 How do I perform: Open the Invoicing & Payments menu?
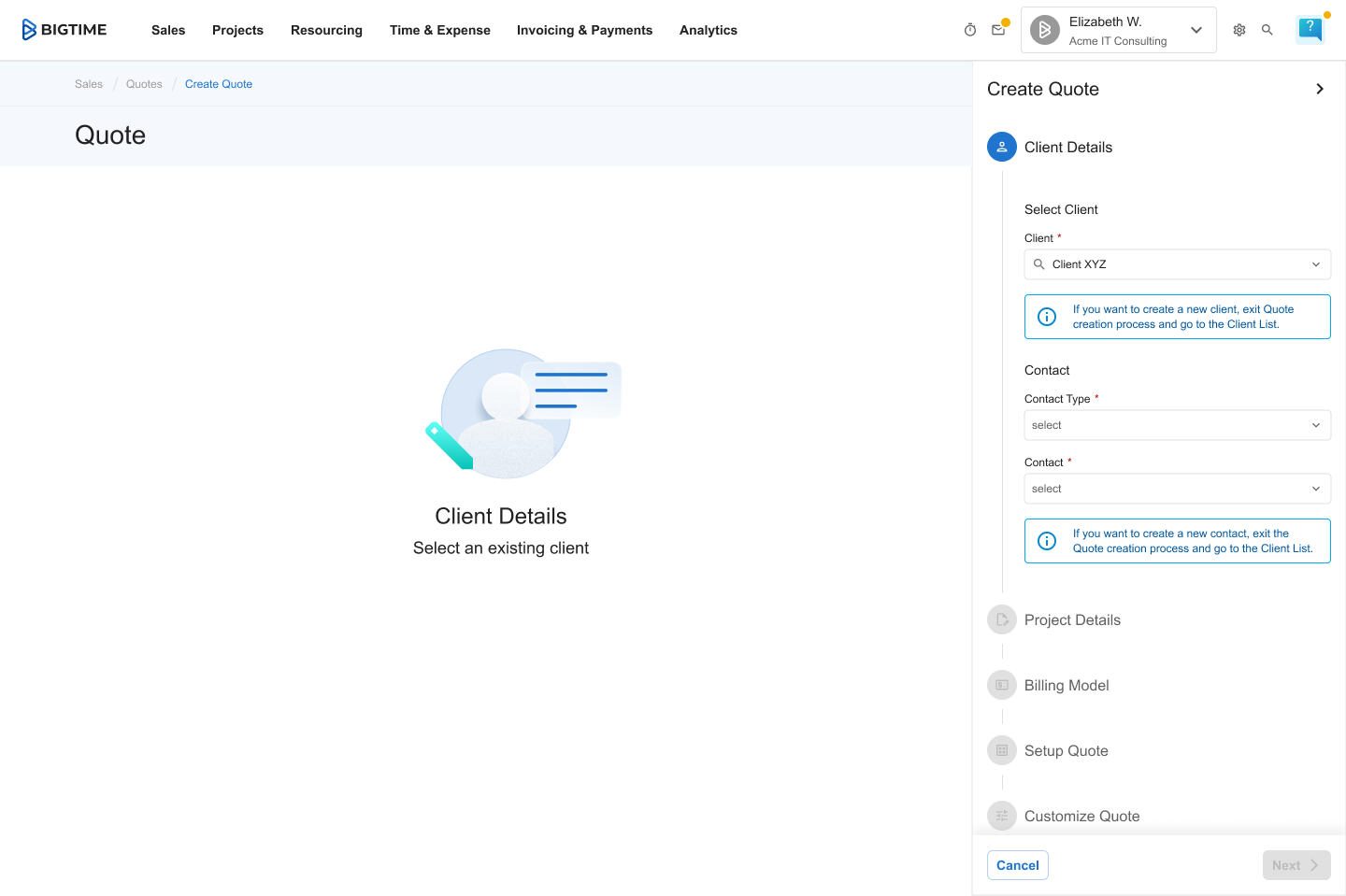584,30
